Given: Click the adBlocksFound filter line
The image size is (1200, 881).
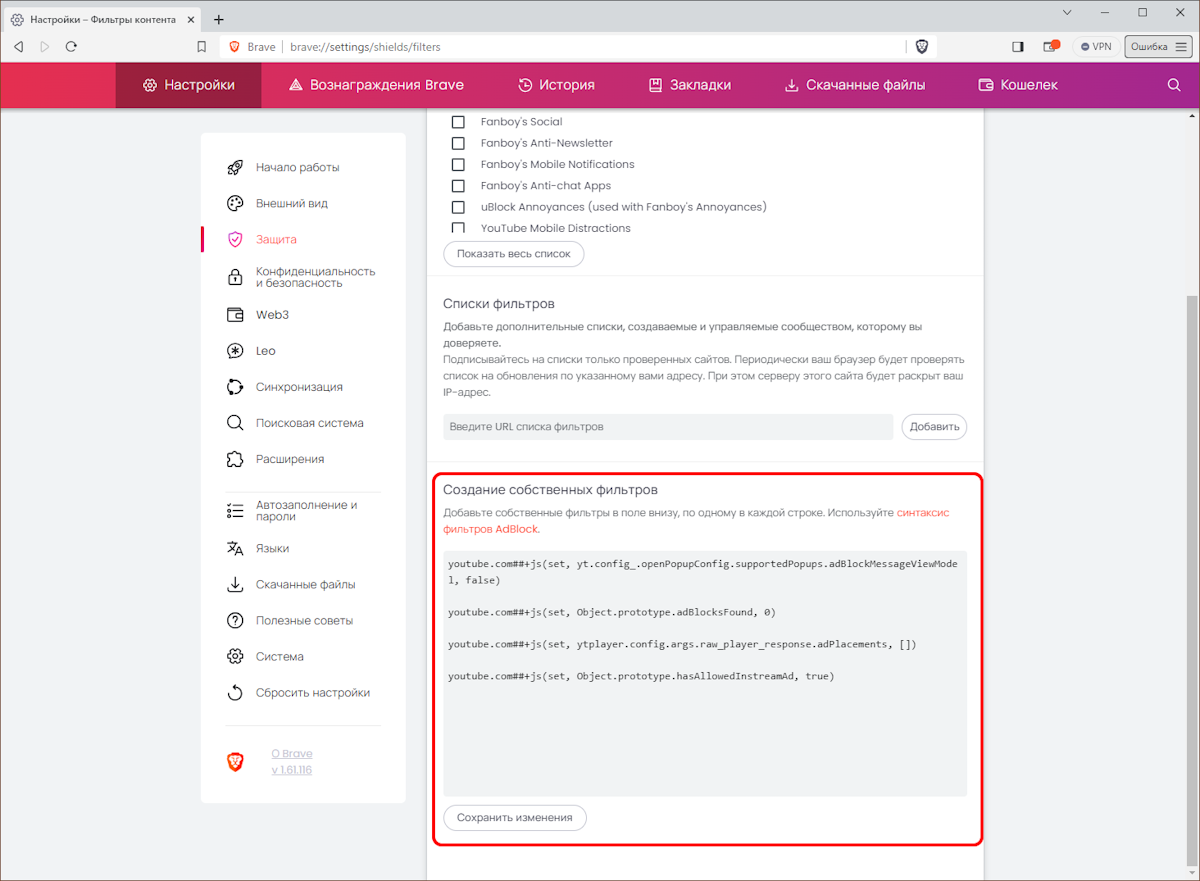Looking at the screenshot, I should pyautogui.click(x=612, y=612).
